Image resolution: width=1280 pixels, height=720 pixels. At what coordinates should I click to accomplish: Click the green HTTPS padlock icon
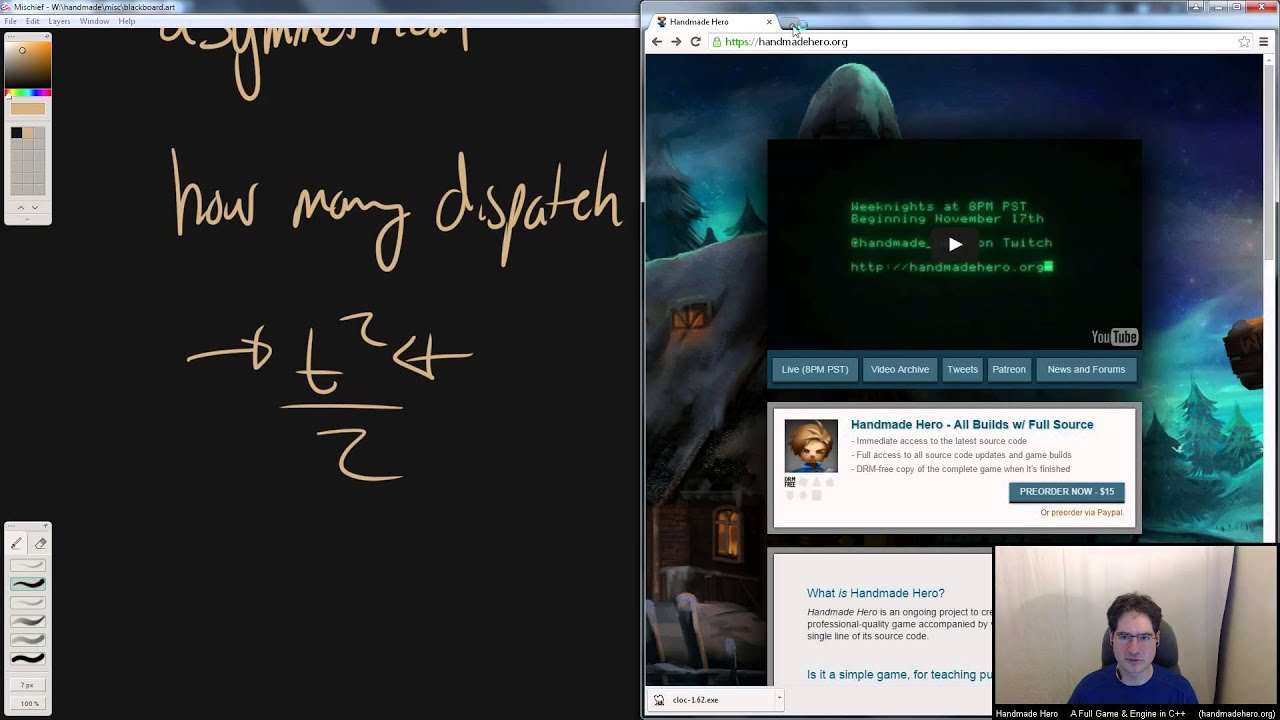point(717,42)
